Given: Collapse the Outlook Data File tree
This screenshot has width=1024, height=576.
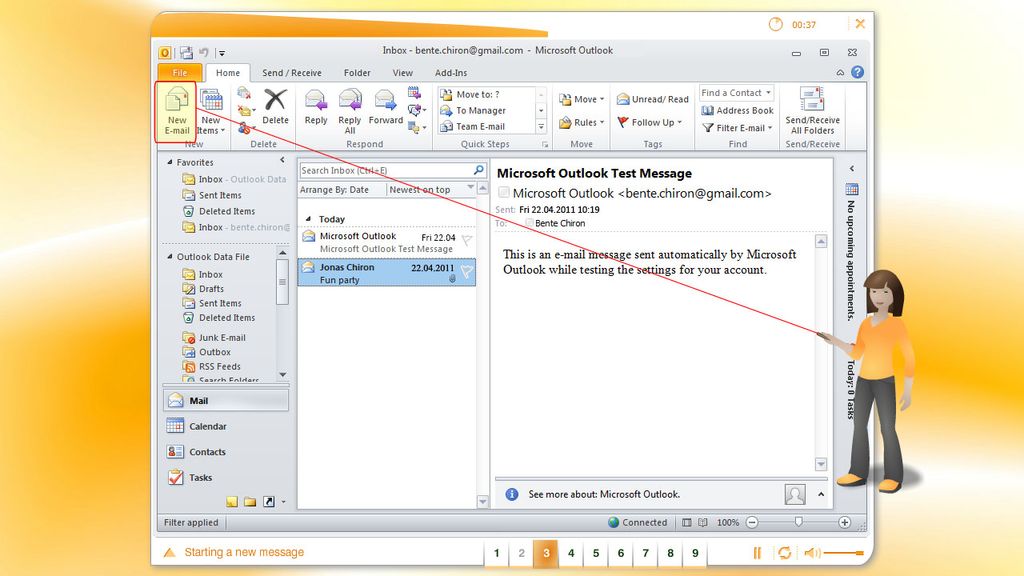Looking at the screenshot, I should tap(170, 257).
